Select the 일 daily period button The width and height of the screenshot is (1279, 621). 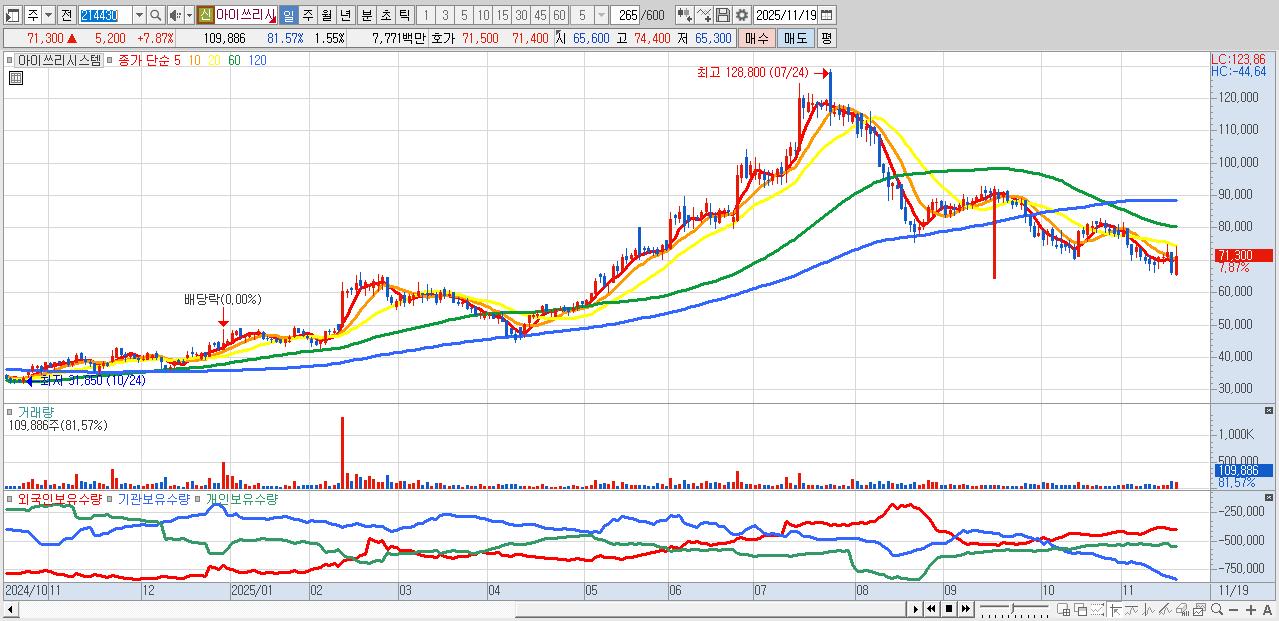pyautogui.click(x=288, y=15)
